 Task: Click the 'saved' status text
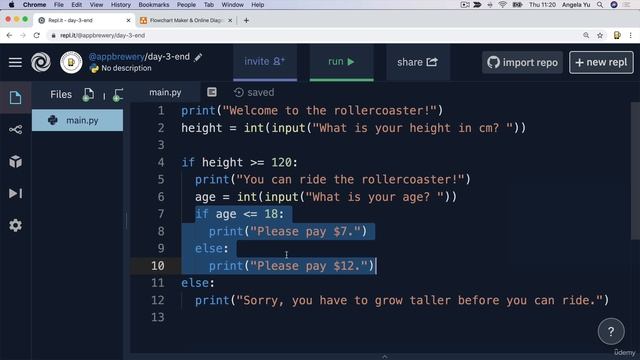tap(260, 93)
